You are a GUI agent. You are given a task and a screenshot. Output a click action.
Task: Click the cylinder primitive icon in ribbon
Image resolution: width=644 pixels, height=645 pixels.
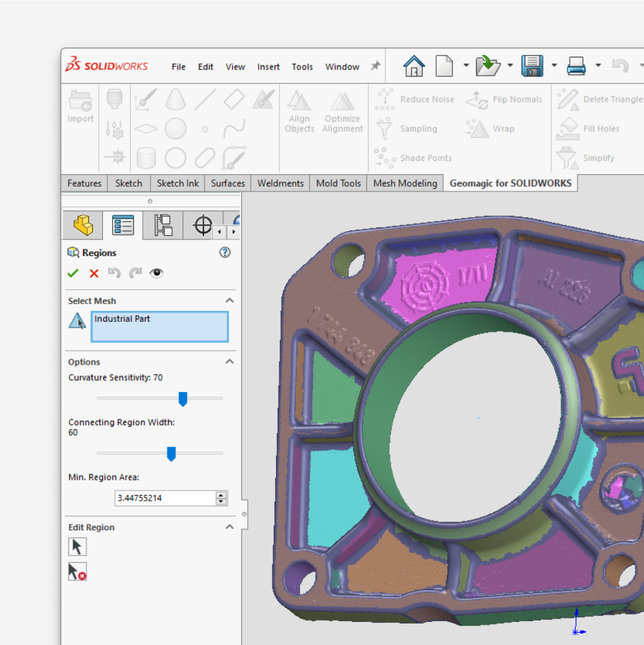coord(146,158)
